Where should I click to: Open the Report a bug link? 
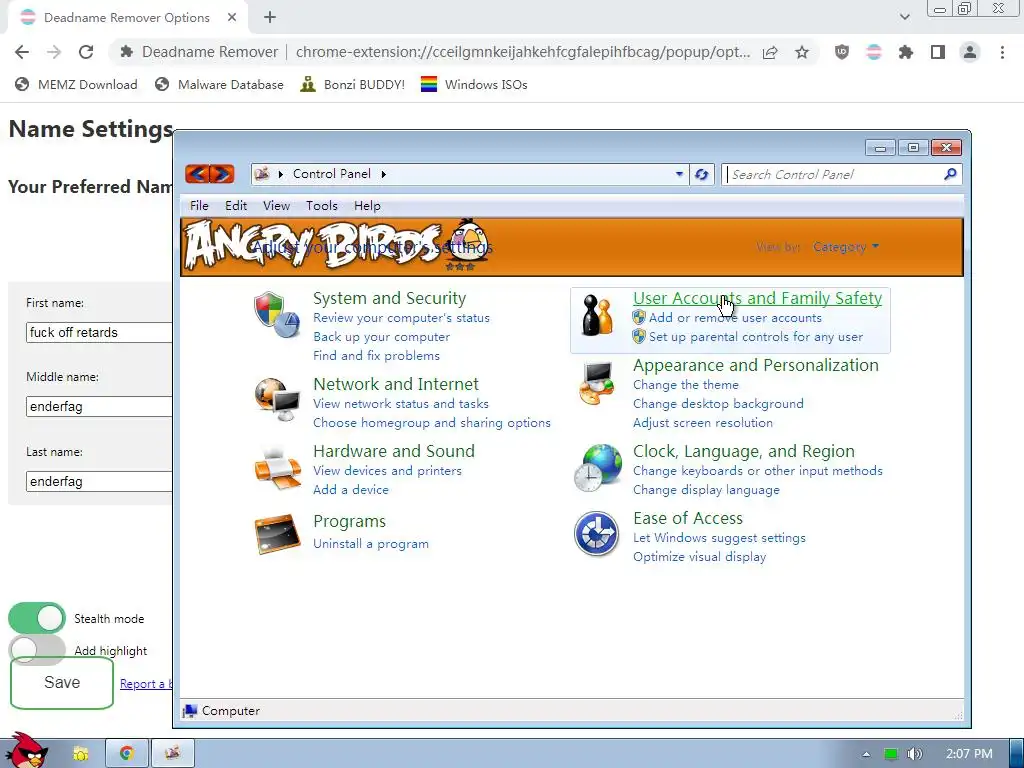146,684
